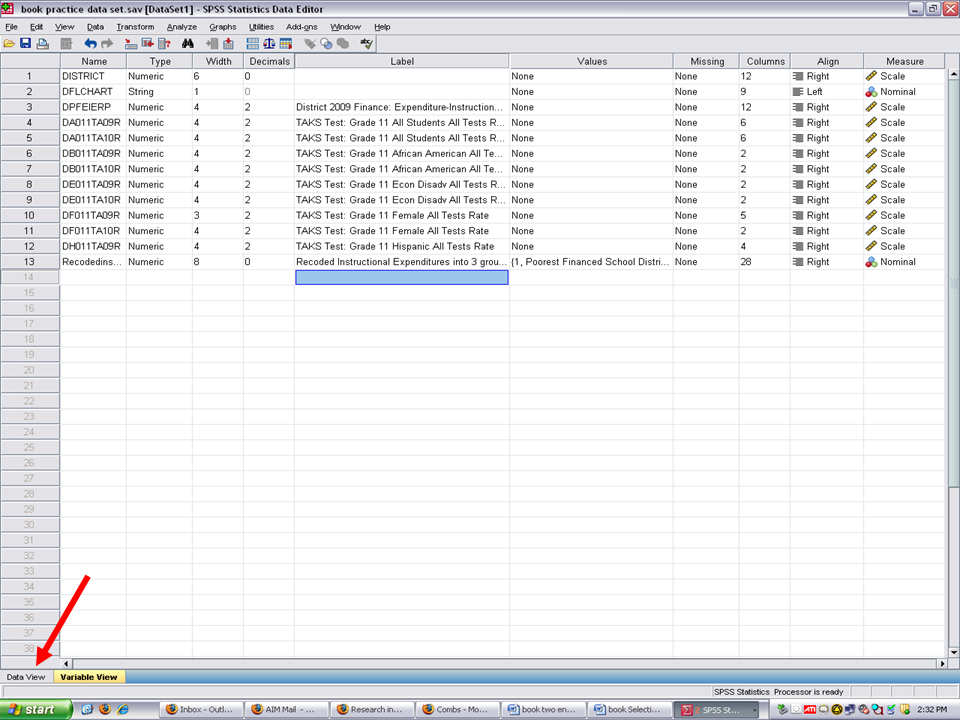Click the blue Undo arrow
This screenshot has width=960, height=720.
(x=90, y=44)
